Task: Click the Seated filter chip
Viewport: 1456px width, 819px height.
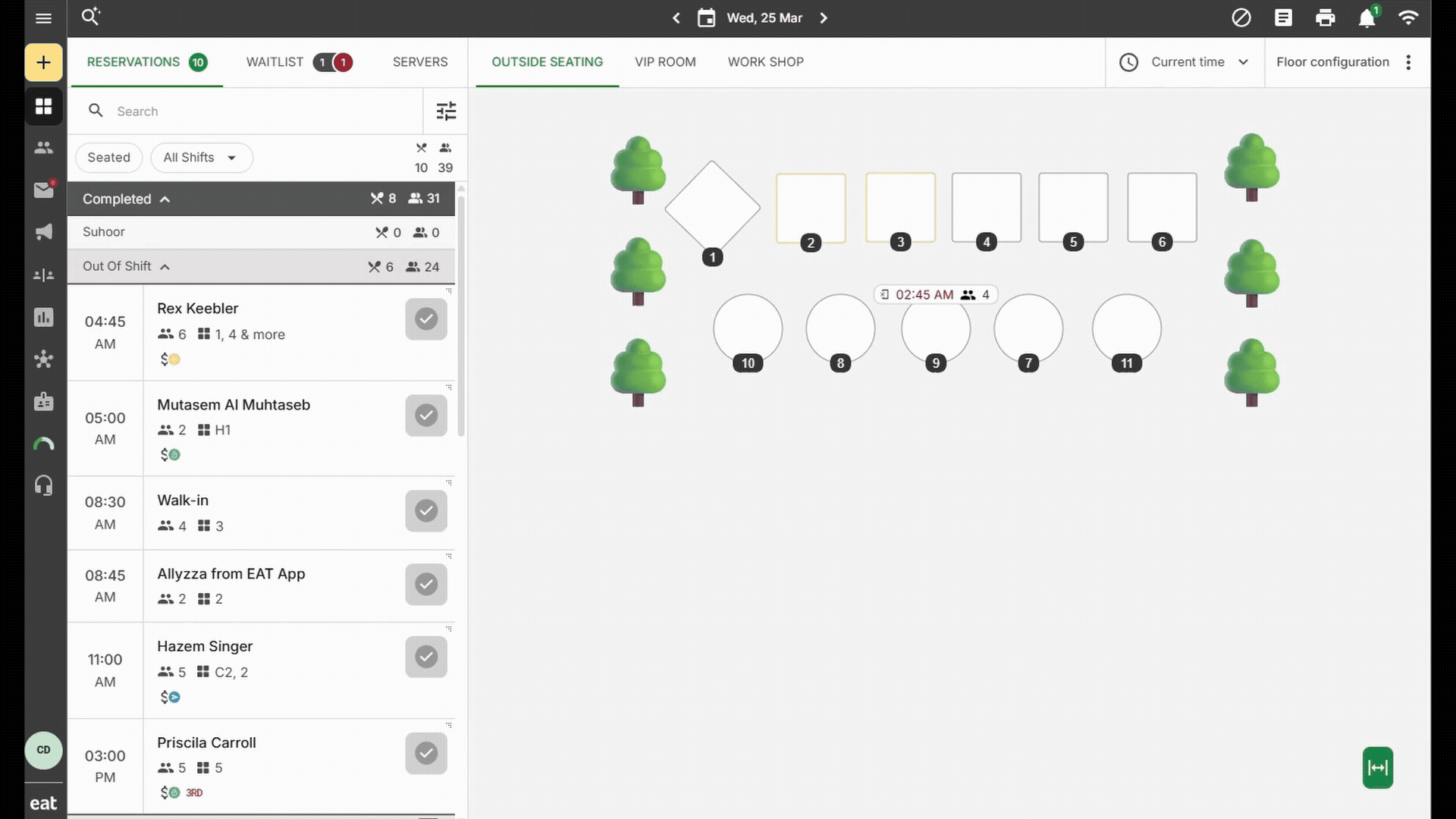Action: click(108, 158)
